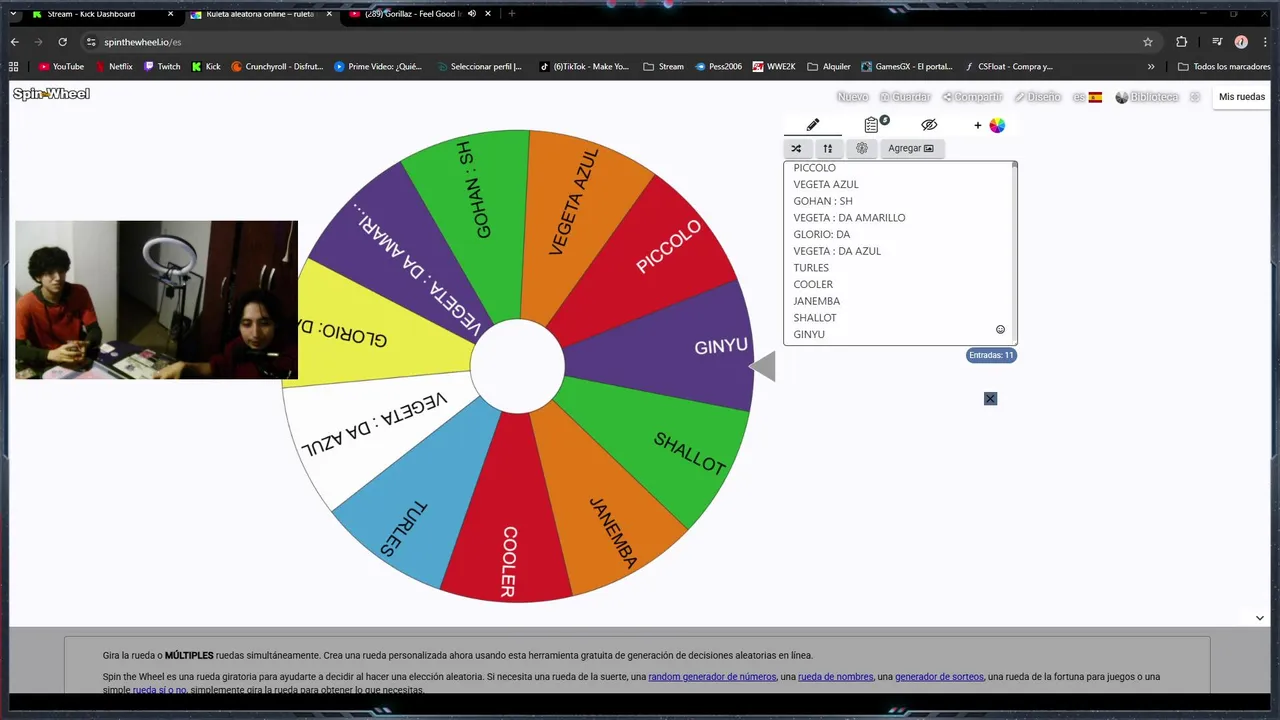Toggle the hide entries eye icon

click(x=929, y=125)
